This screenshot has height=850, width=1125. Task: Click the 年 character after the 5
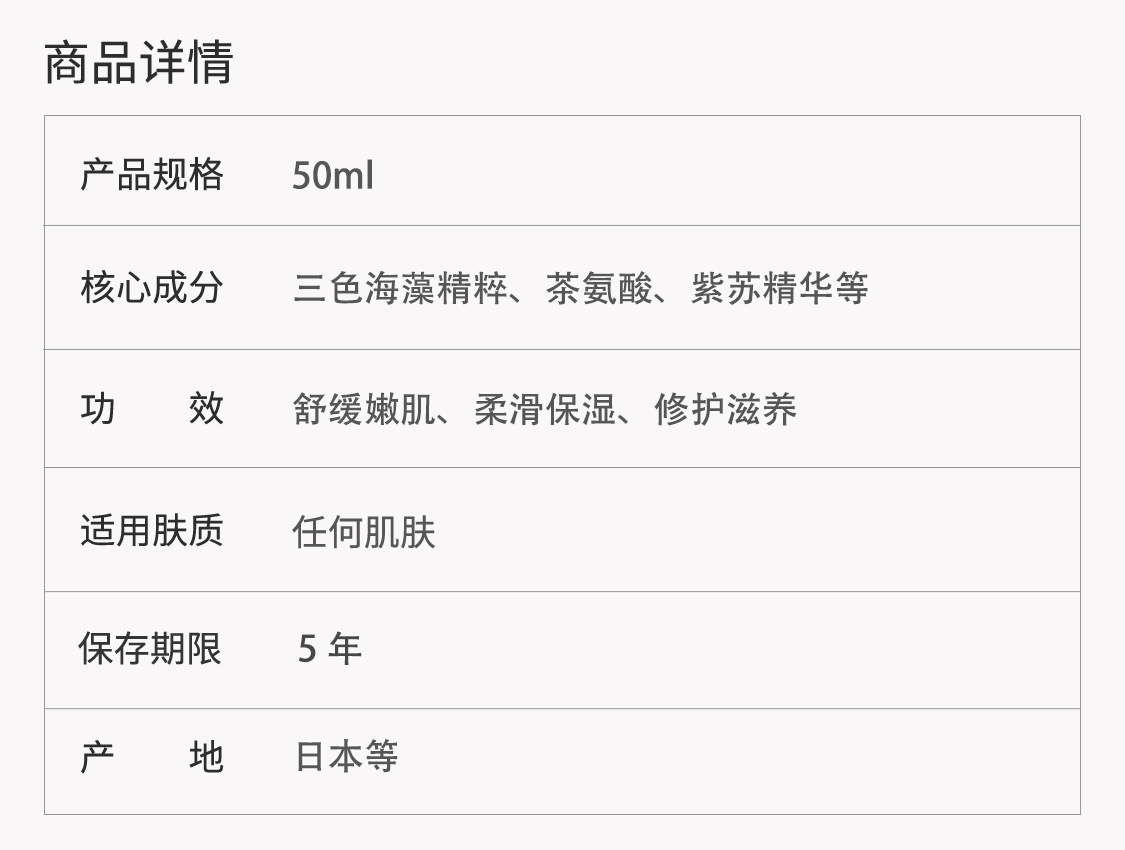(344, 650)
